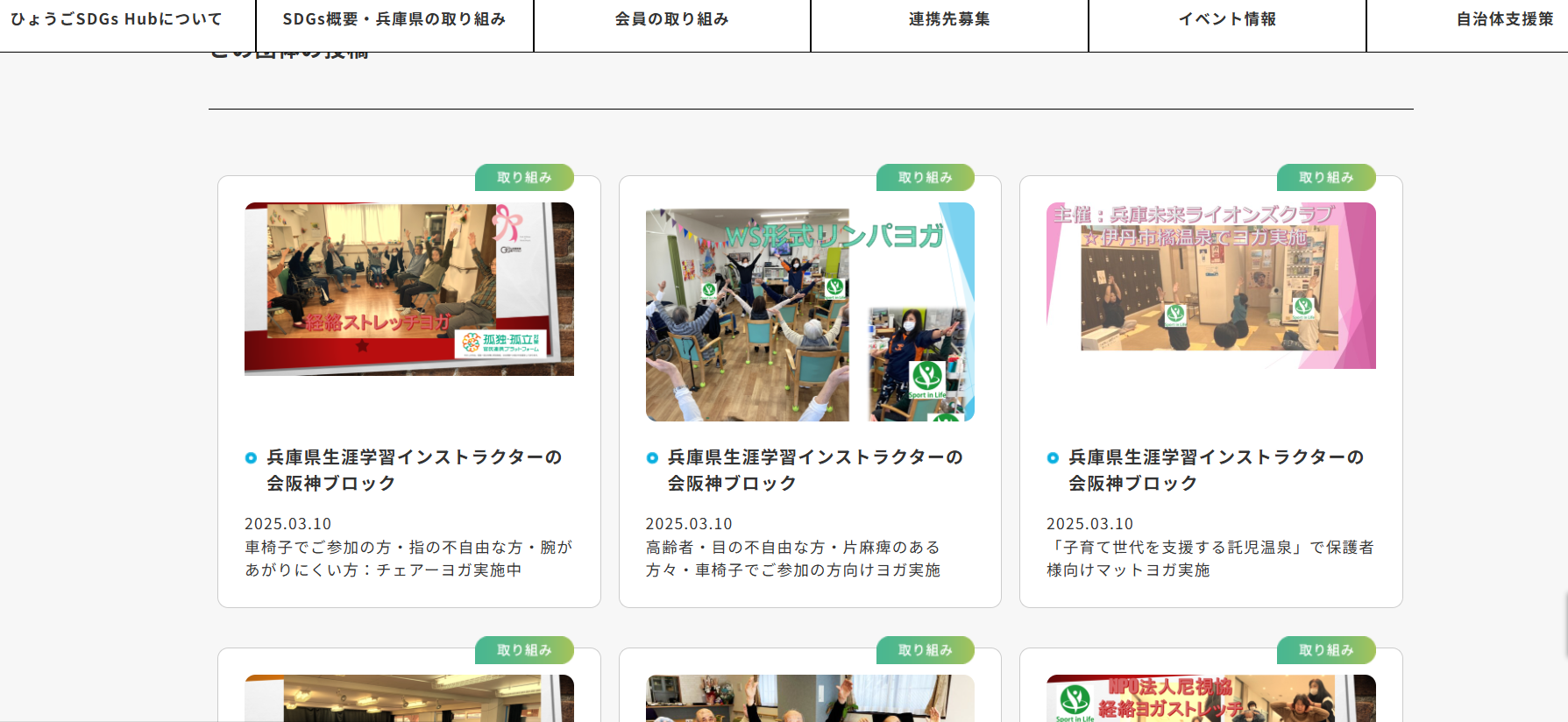
Task: Open the 車椅子でご参加の方向けヨガ実施 post text
Action: click(x=792, y=559)
